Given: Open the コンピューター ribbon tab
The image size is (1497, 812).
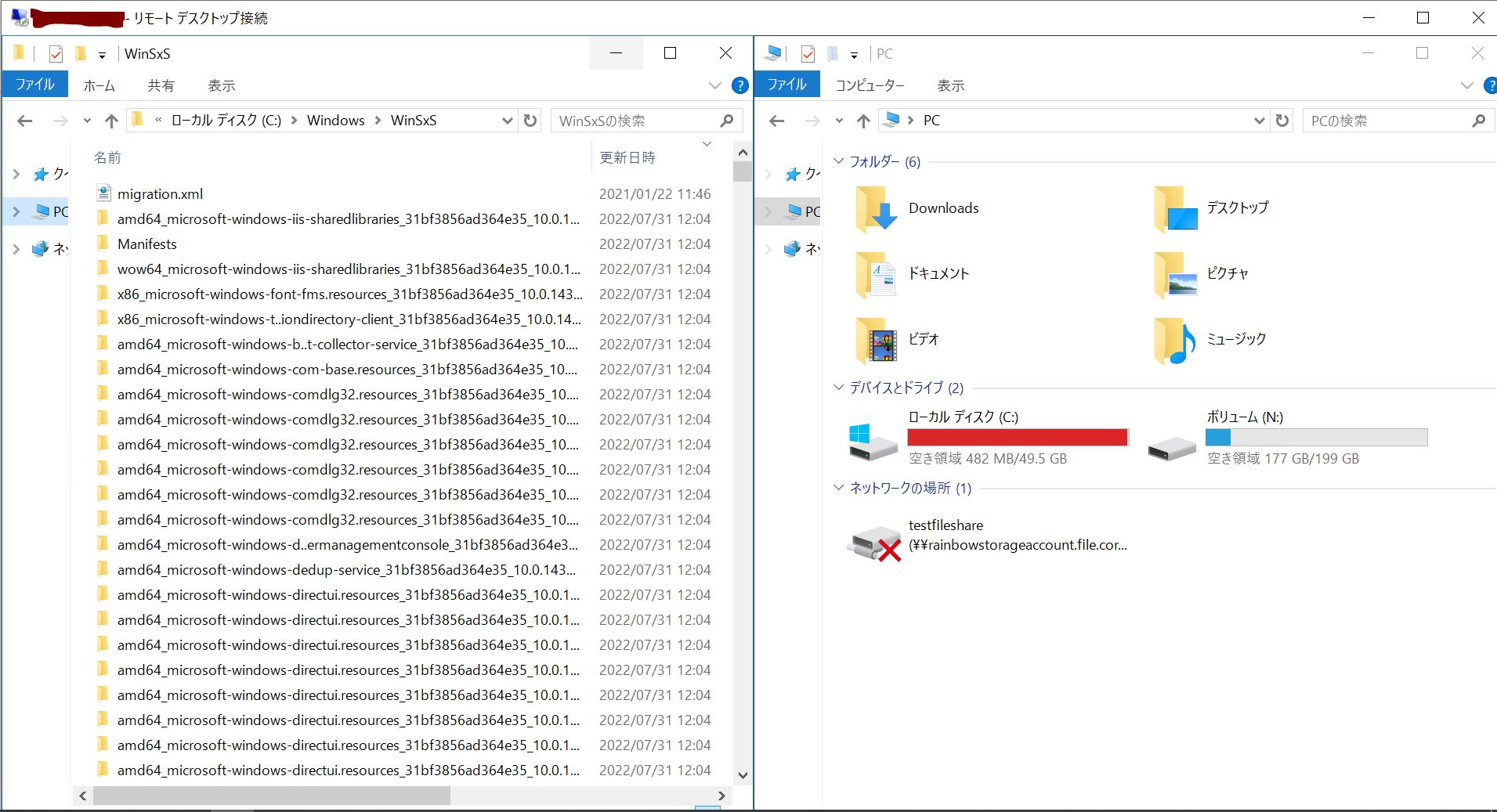Looking at the screenshot, I should pyautogui.click(x=870, y=85).
